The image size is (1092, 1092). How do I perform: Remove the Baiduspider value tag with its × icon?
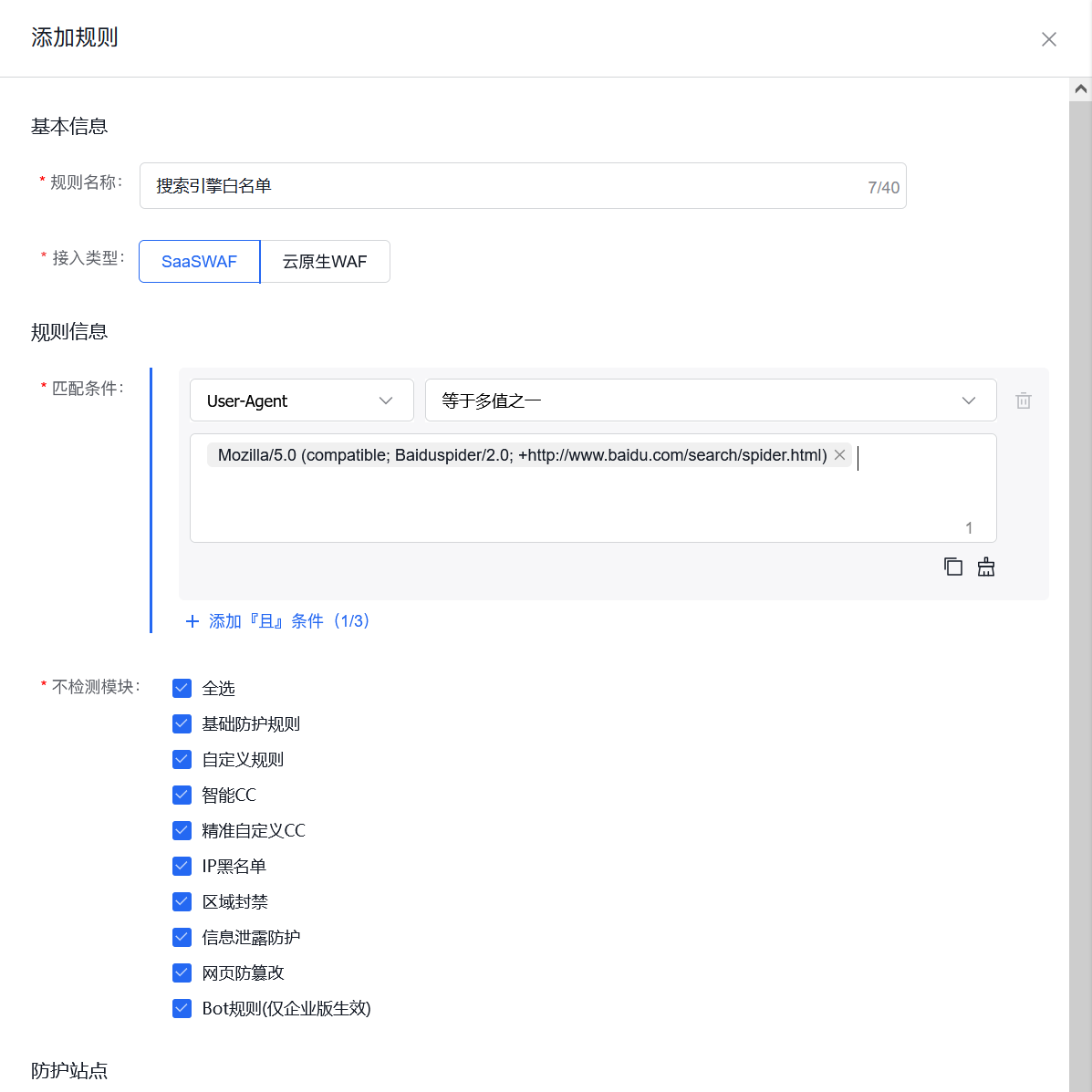coord(839,454)
